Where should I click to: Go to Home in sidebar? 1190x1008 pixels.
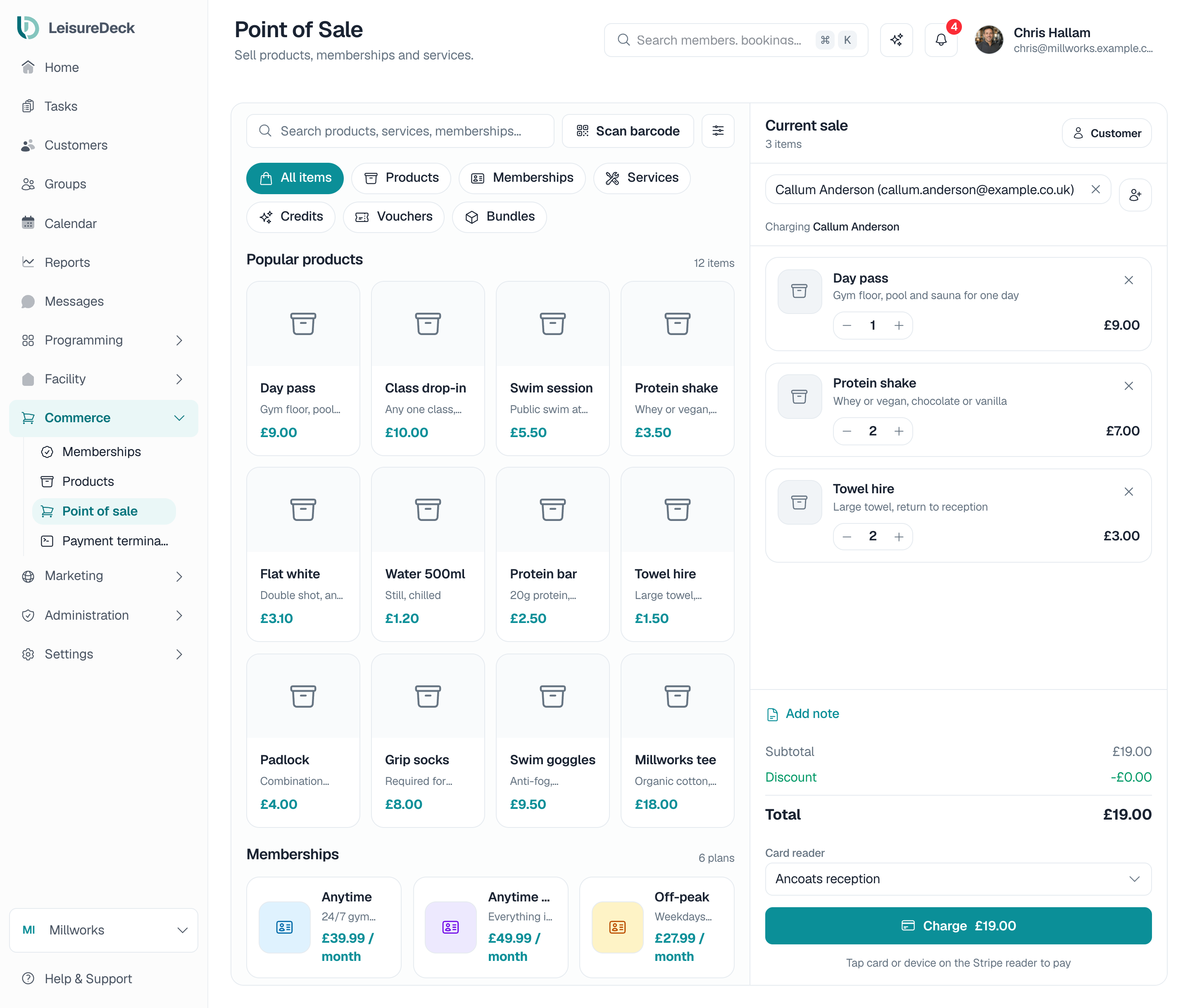[103, 67]
